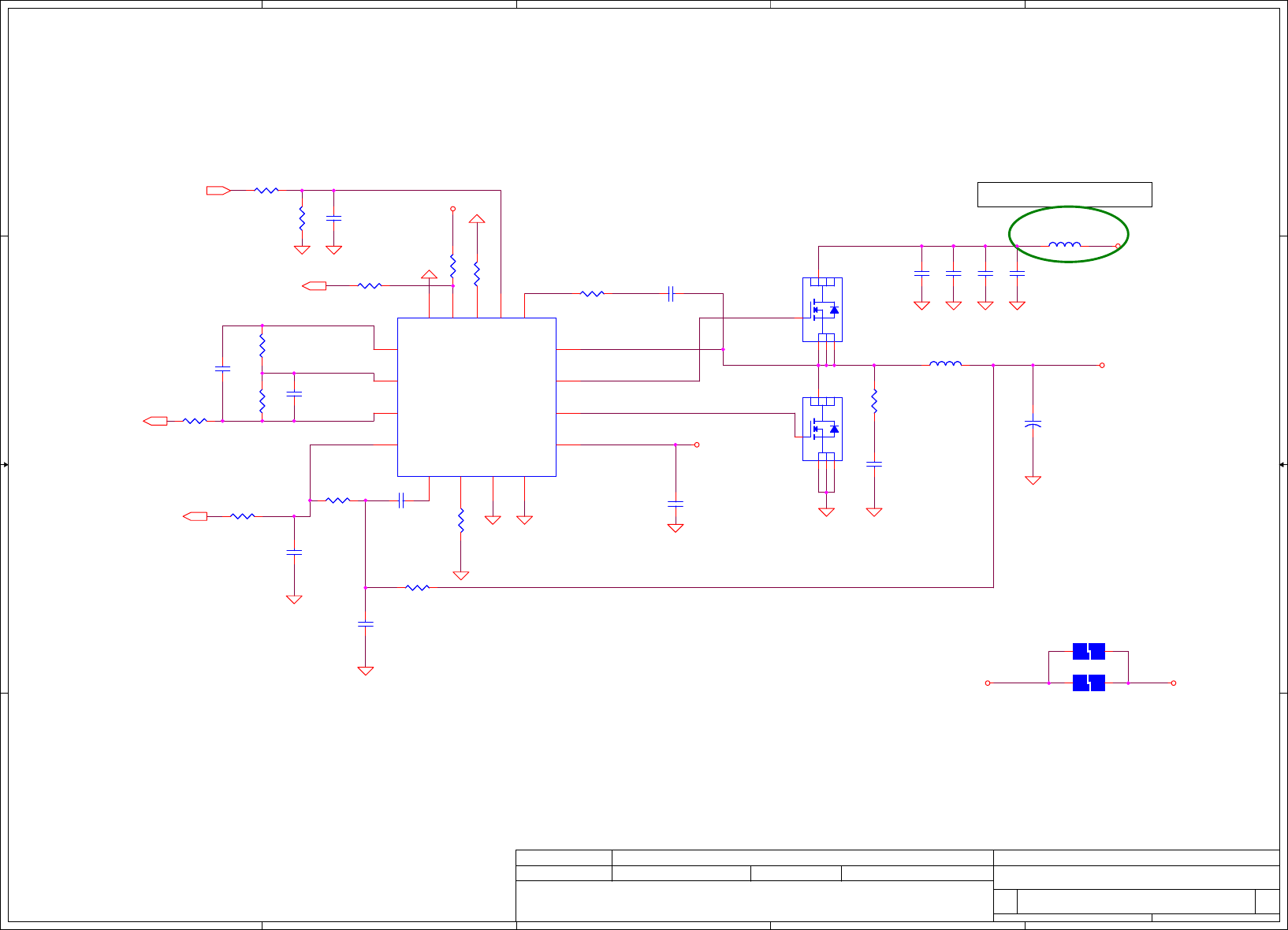Screen dimensions: 1288x930
Task: Select the upper blue jumper pad
Action: pyautogui.click(x=1089, y=651)
